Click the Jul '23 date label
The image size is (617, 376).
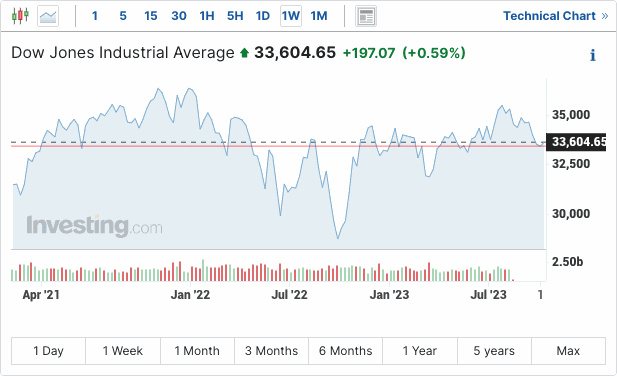pos(489,295)
